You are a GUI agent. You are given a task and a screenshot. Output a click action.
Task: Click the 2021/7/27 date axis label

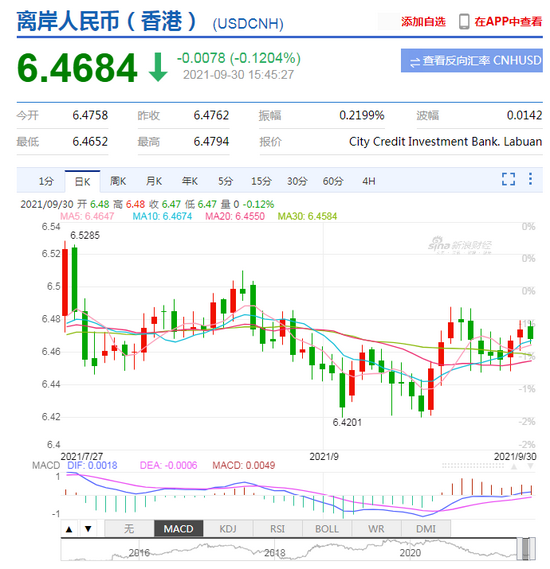point(82,456)
